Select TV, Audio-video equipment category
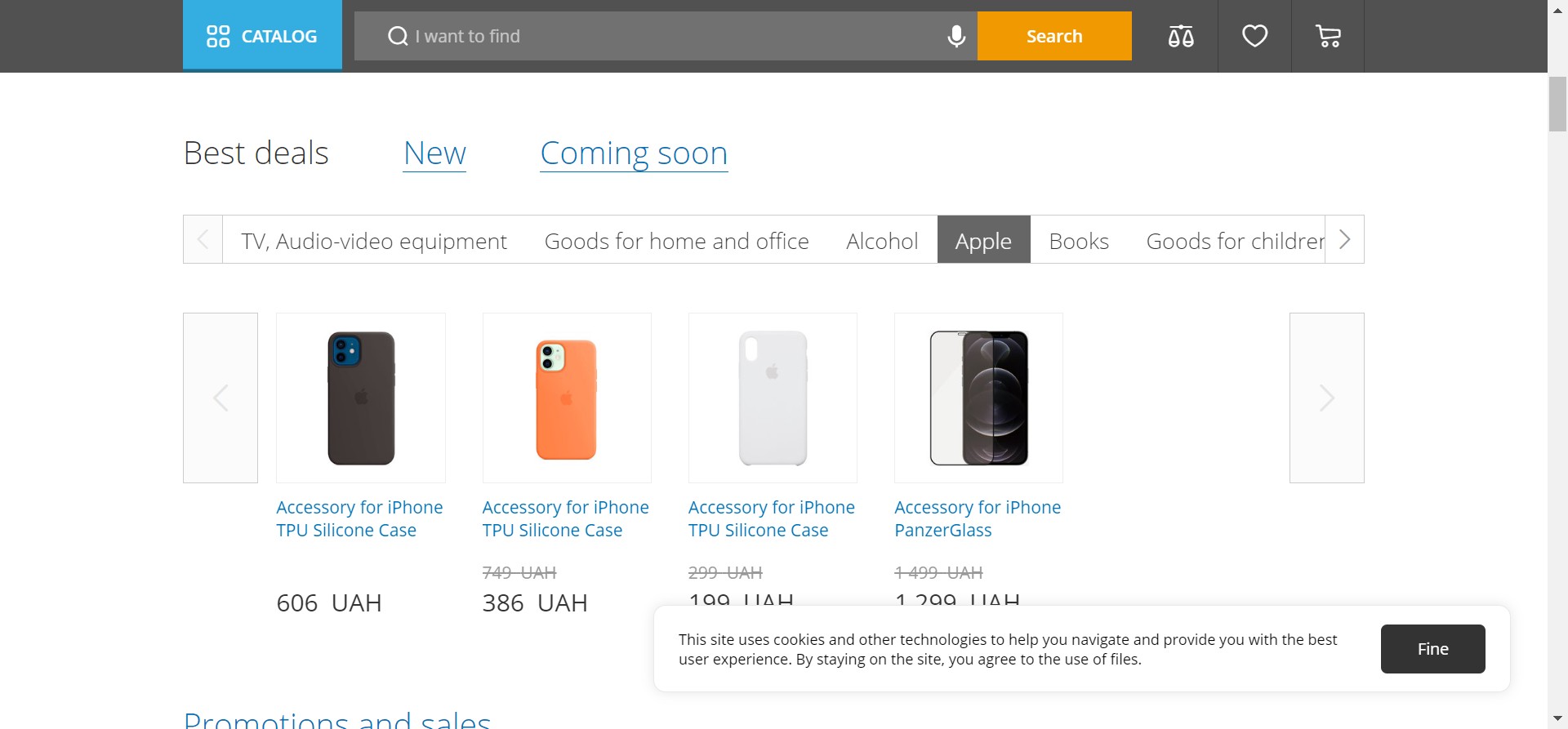Screen dimensions: 1568x729 374,241
